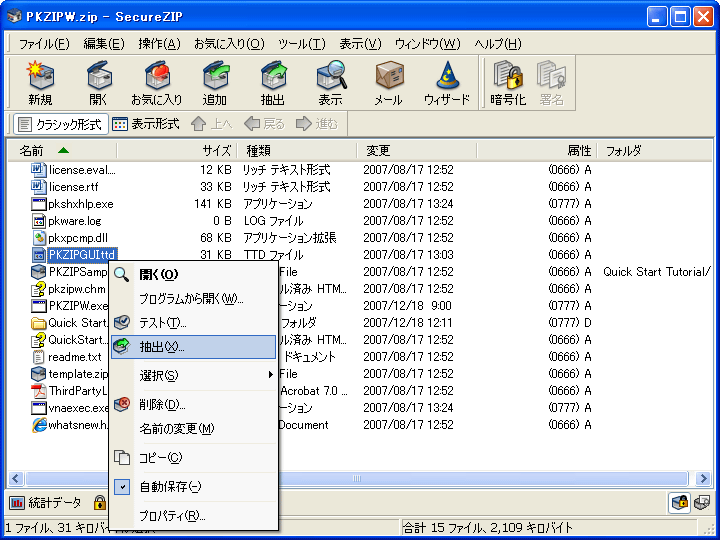Choose テスト(T)... in the context menu

coord(194,323)
